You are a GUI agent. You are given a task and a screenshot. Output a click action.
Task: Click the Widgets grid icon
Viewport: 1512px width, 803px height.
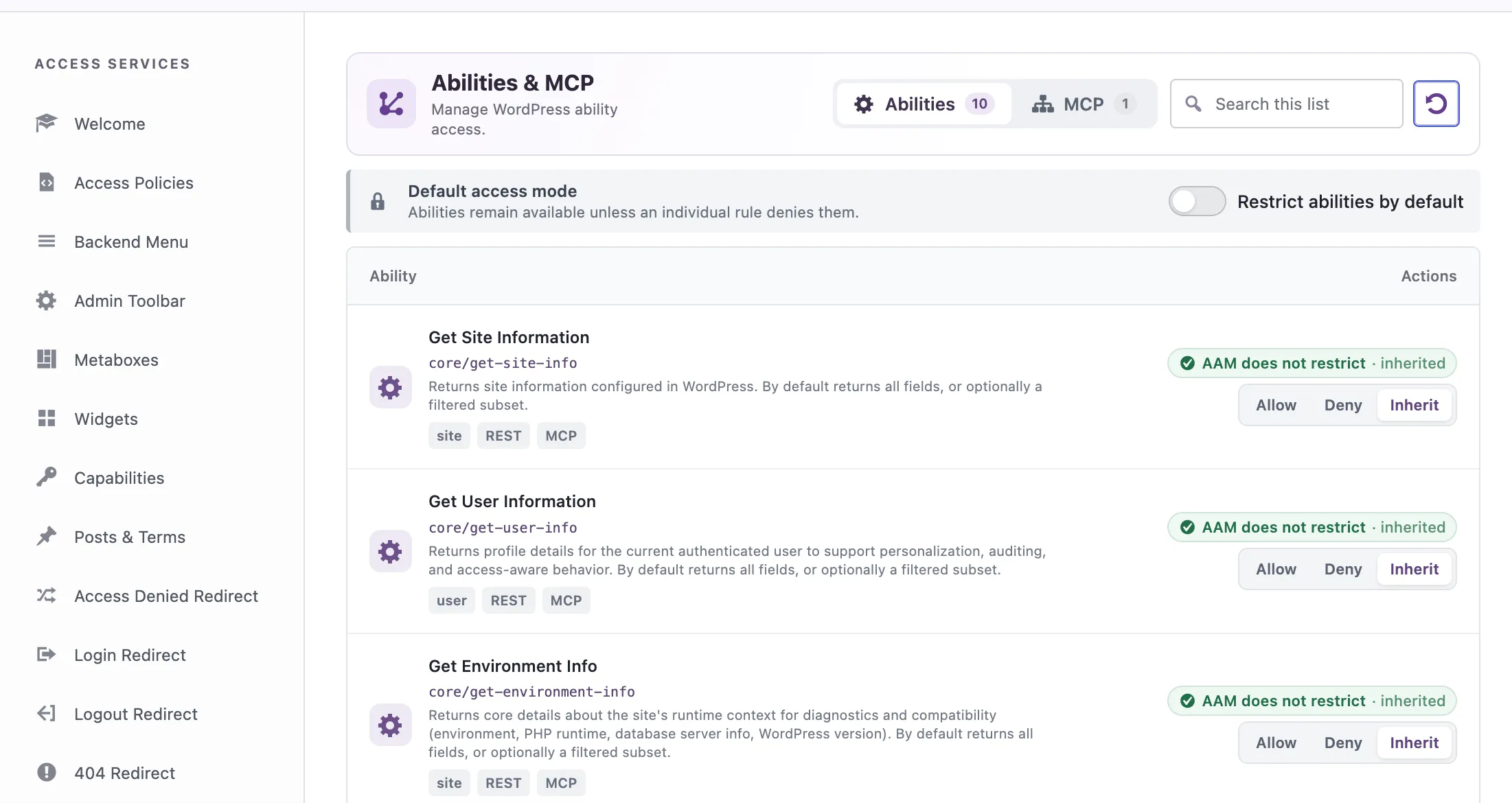point(46,418)
